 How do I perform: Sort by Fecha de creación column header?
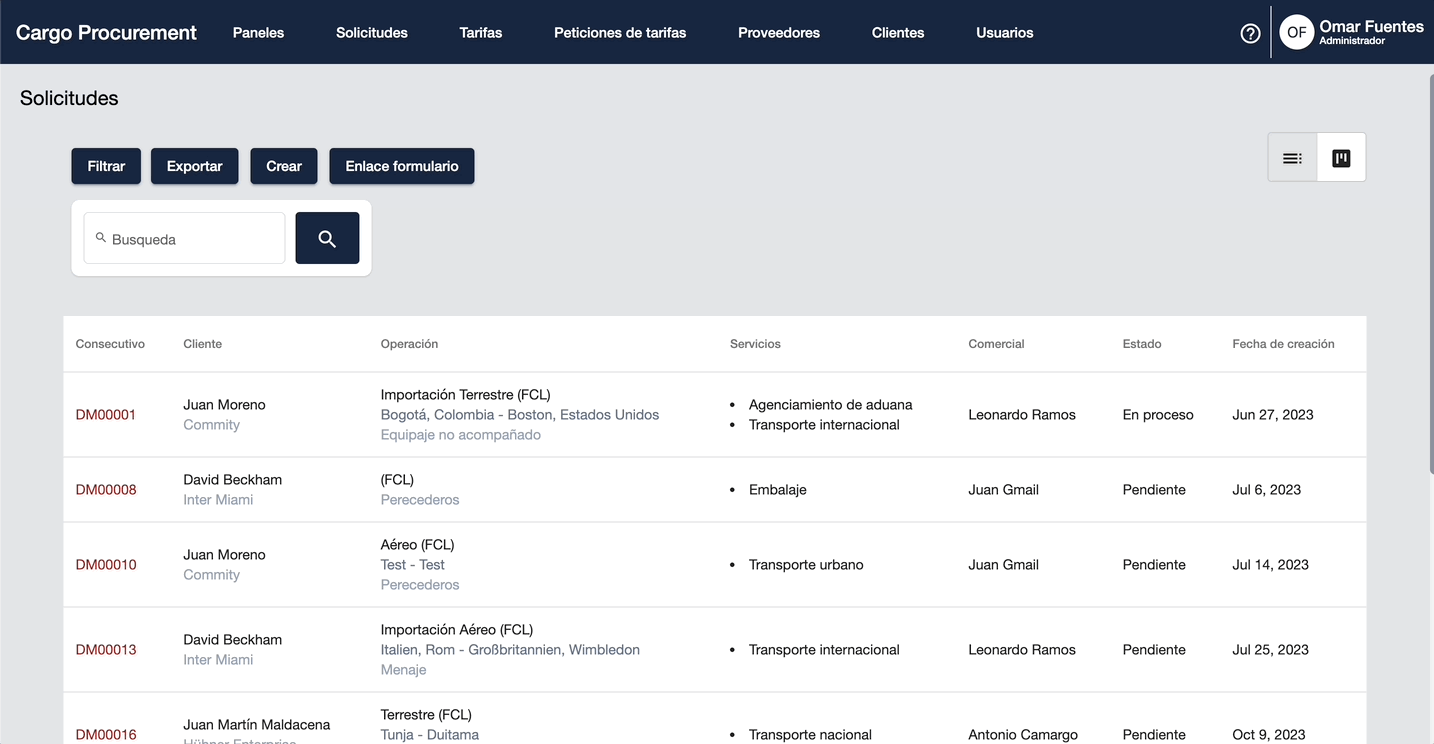1283,344
